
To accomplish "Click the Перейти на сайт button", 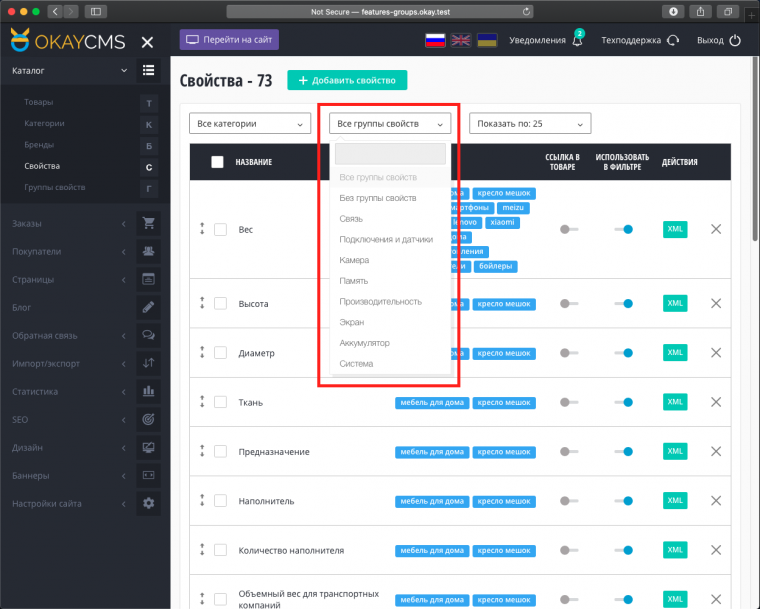I will 229,40.
